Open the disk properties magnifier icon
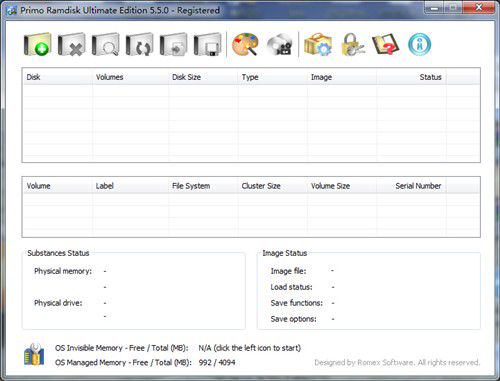500x381 pixels. click(105, 44)
